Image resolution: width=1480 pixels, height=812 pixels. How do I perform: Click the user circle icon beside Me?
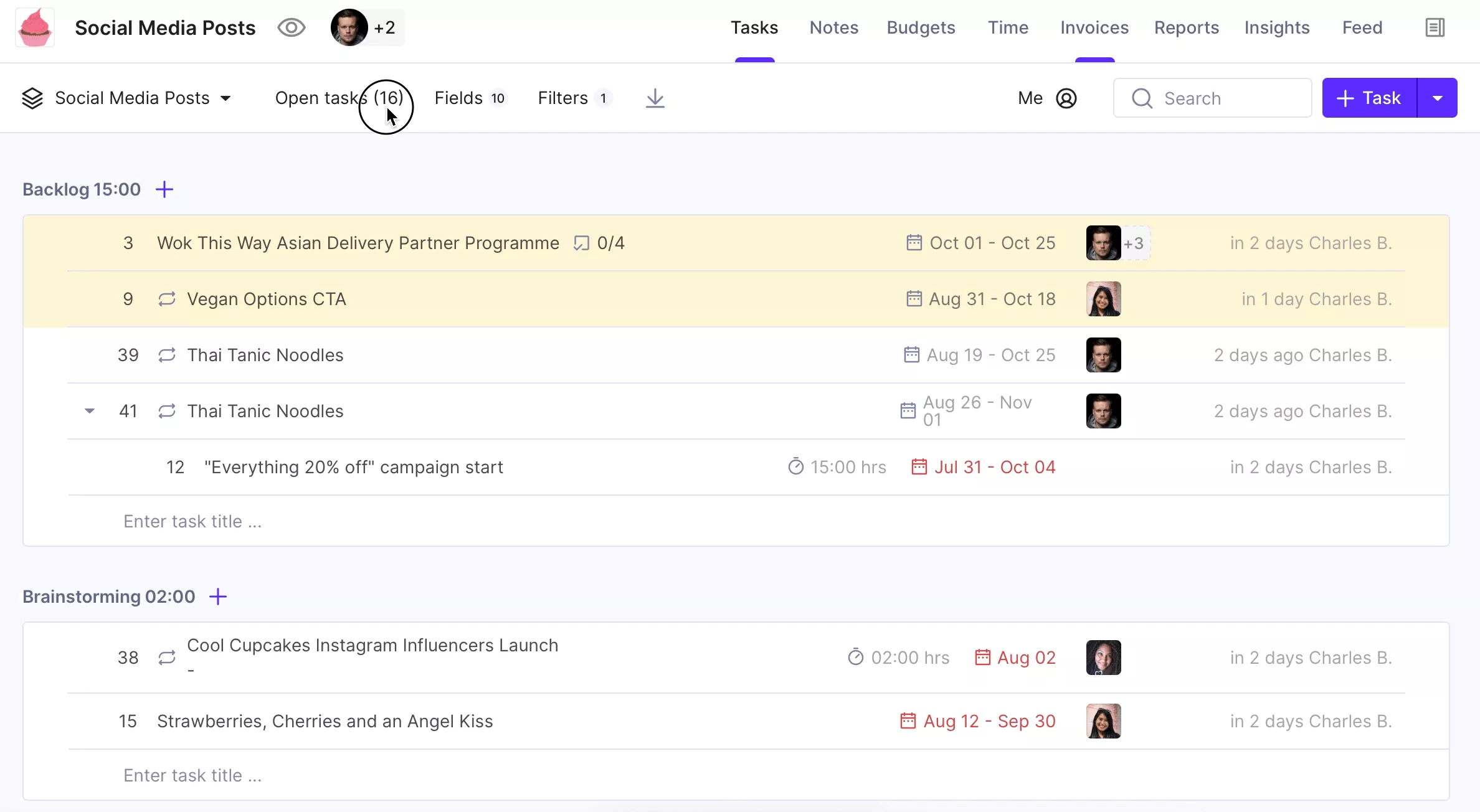point(1066,98)
